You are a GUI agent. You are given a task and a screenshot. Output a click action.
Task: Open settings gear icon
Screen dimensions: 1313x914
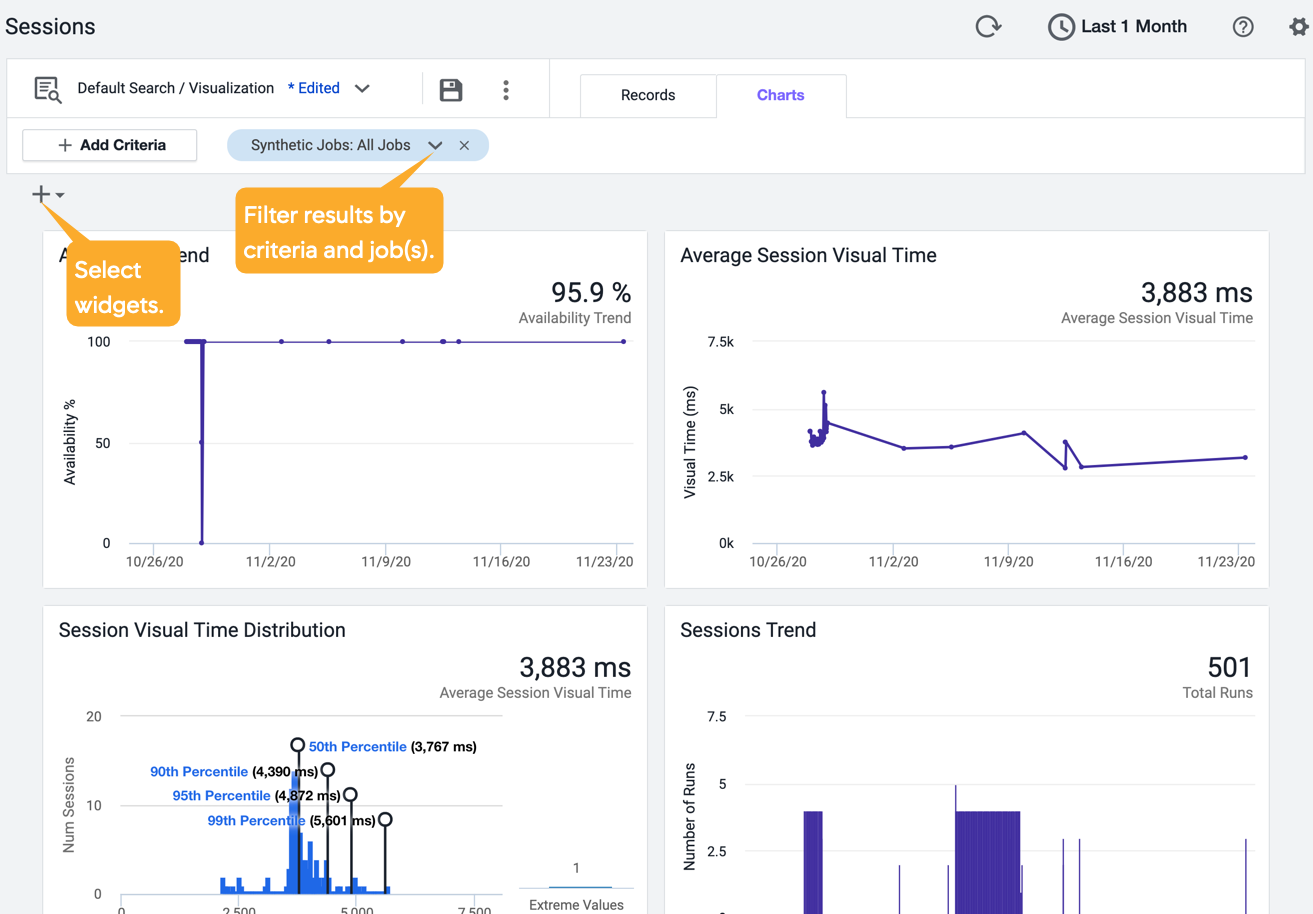point(1299,27)
